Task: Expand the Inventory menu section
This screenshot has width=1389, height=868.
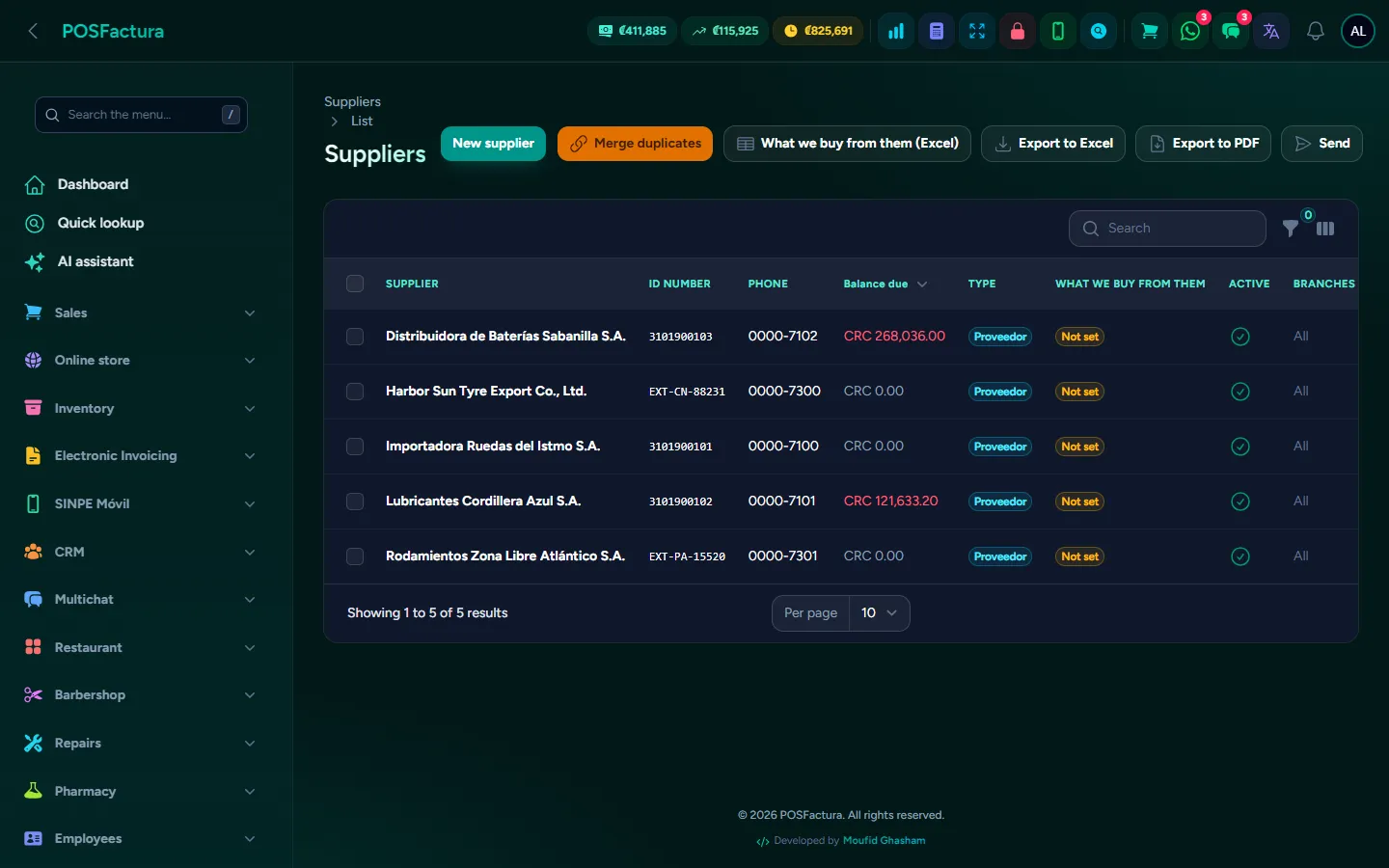Action: tap(141, 408)
